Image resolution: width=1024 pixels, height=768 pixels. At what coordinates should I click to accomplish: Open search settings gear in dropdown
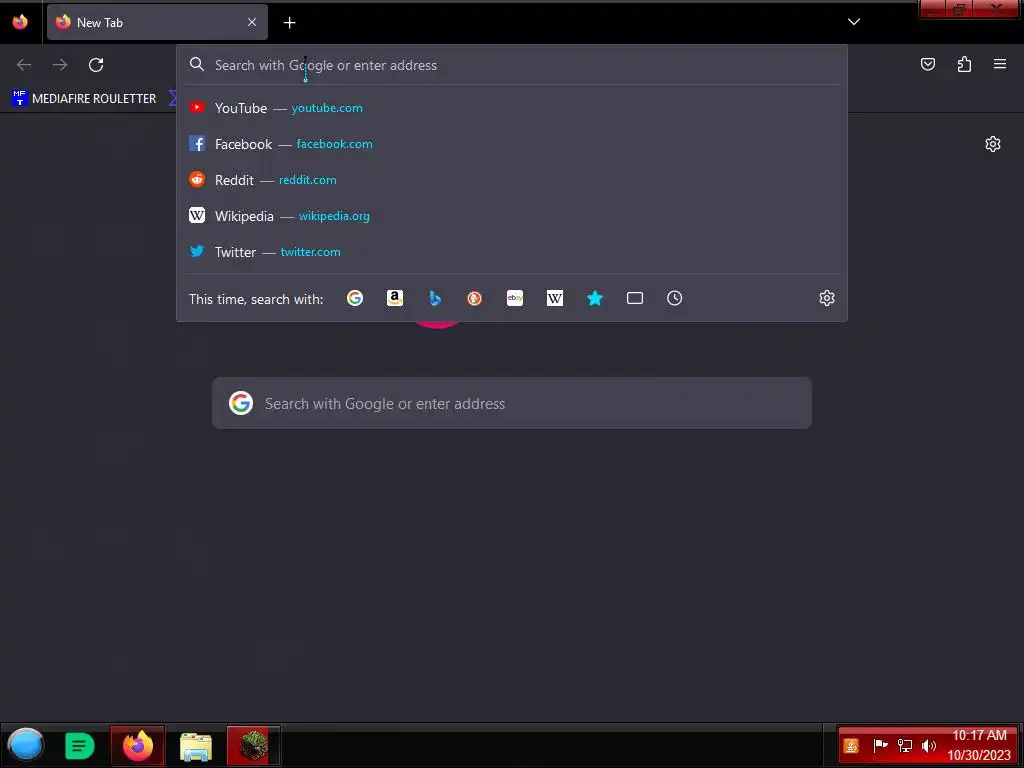pos(827,298)
